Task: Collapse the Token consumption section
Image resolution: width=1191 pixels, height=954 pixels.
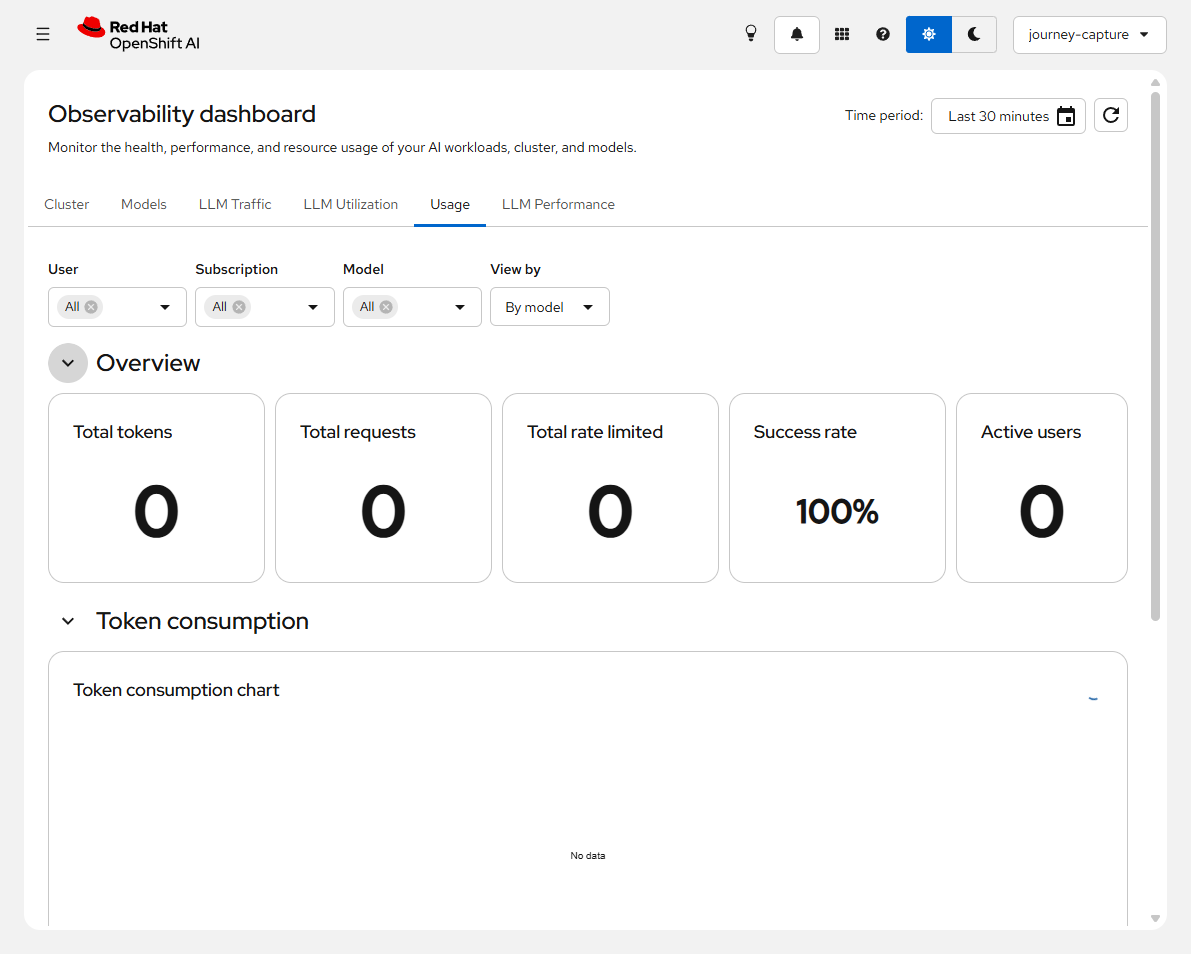Action: [68, 621]
